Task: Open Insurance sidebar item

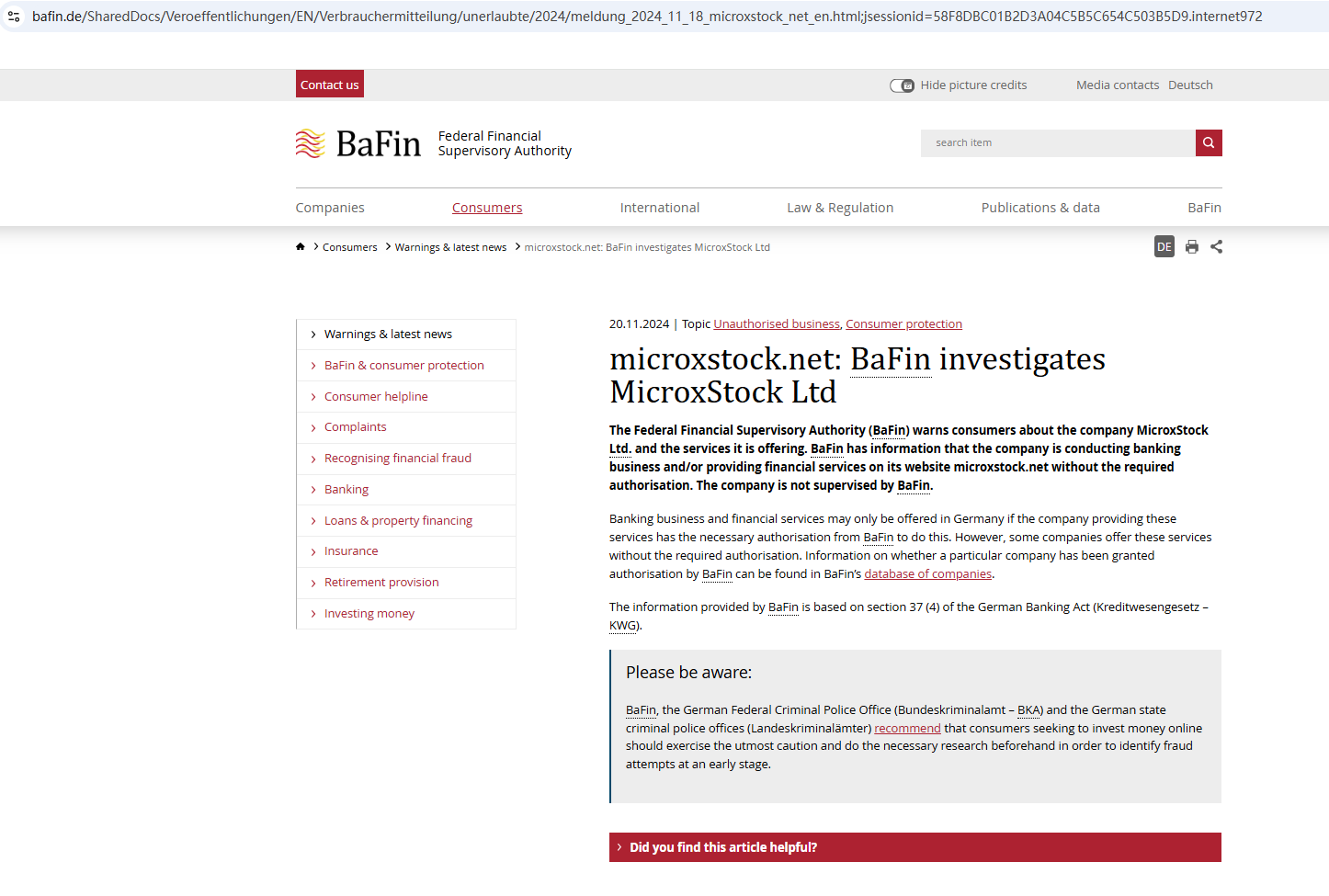Action: pos(351,551)
